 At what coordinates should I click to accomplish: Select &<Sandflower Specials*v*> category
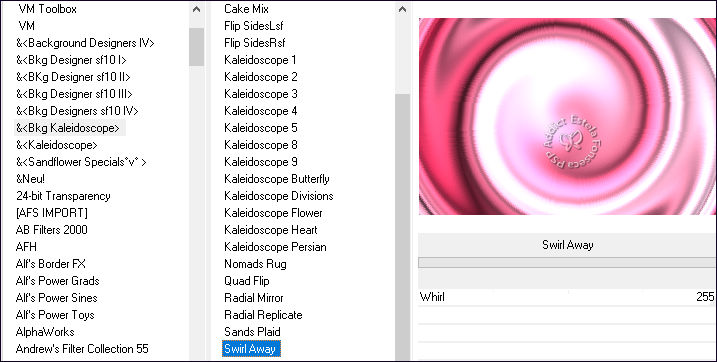point(81,162)
